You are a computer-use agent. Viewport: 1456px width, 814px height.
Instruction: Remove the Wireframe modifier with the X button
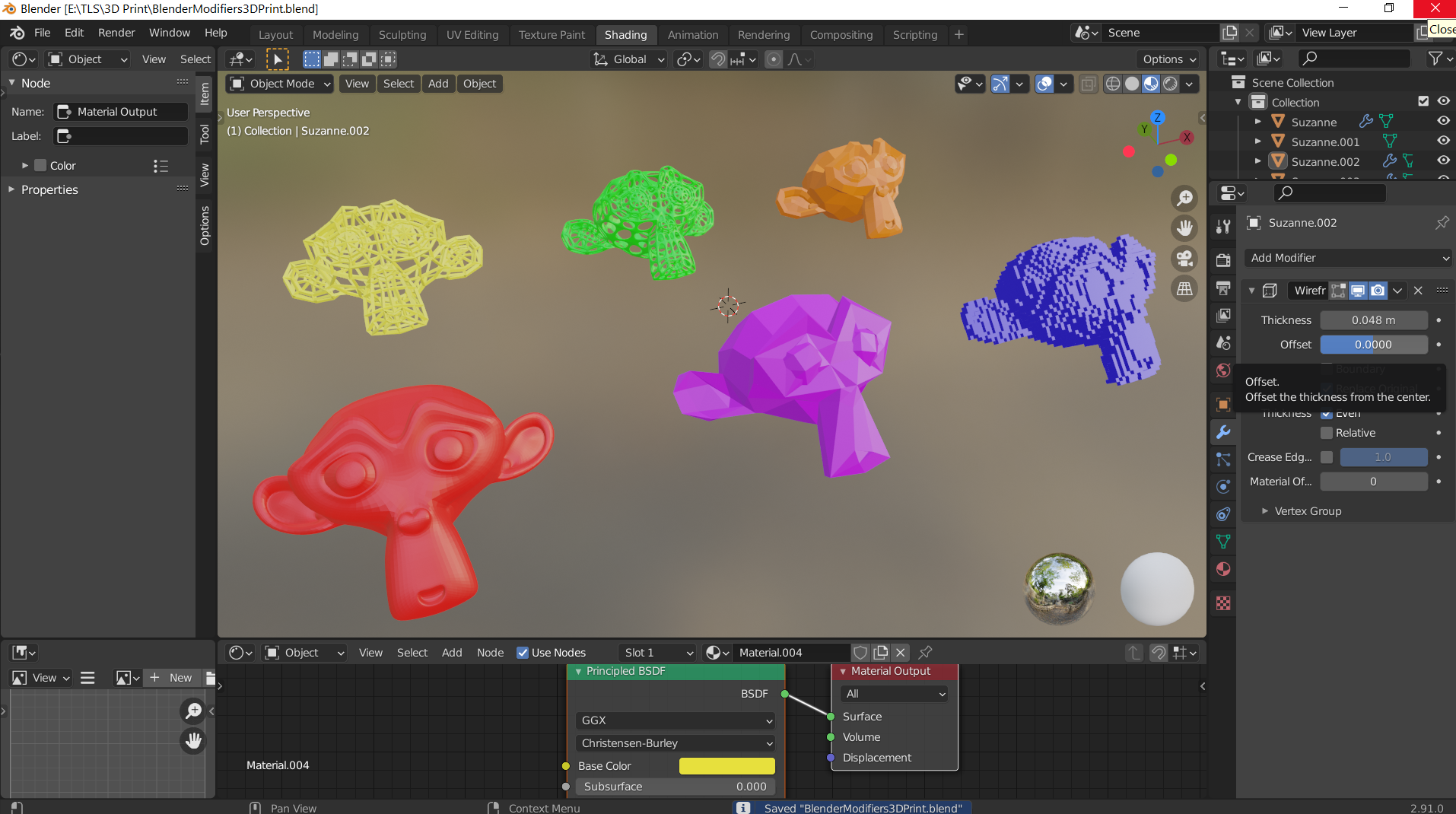(1418, 291)
